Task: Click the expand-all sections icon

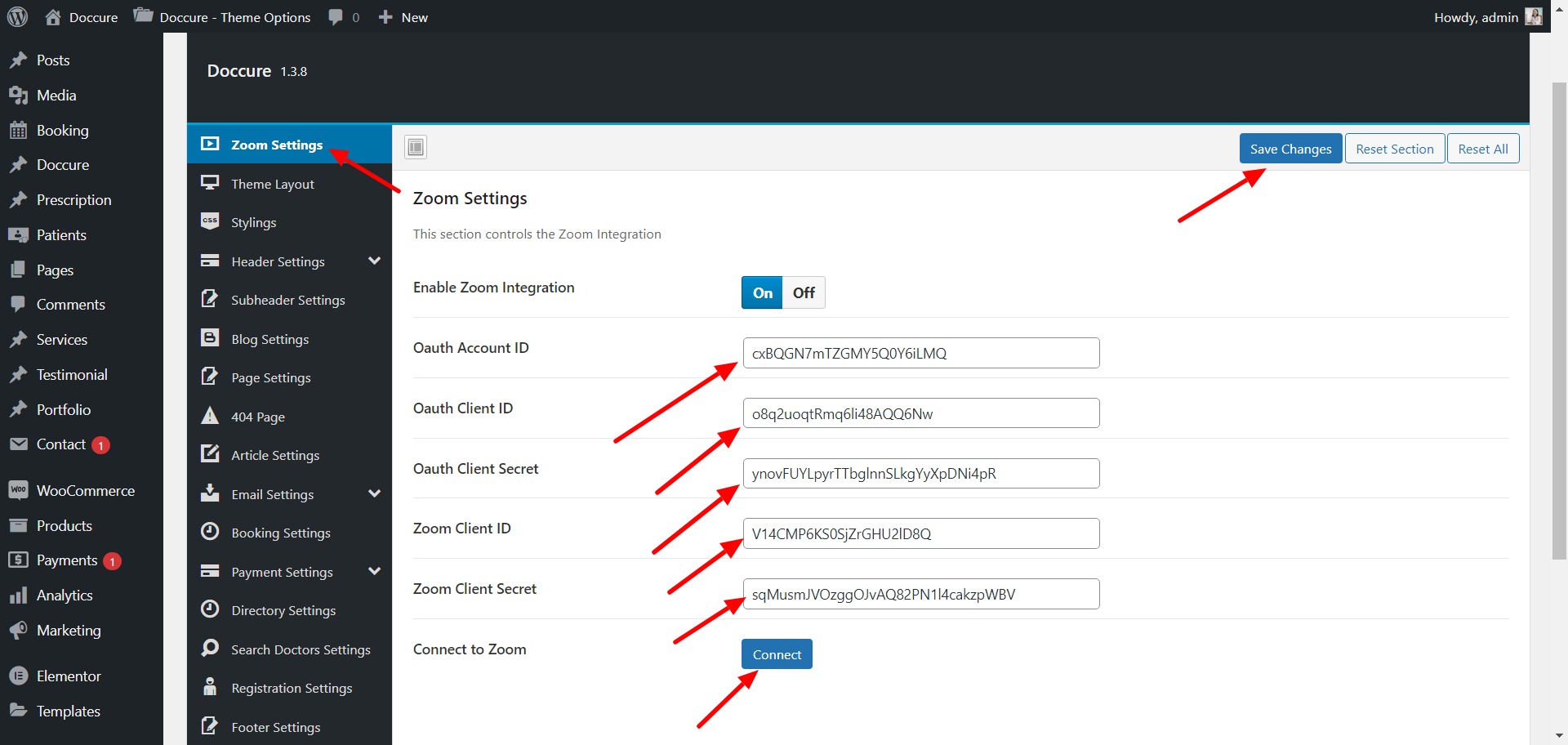Action: tap(416, 147)
